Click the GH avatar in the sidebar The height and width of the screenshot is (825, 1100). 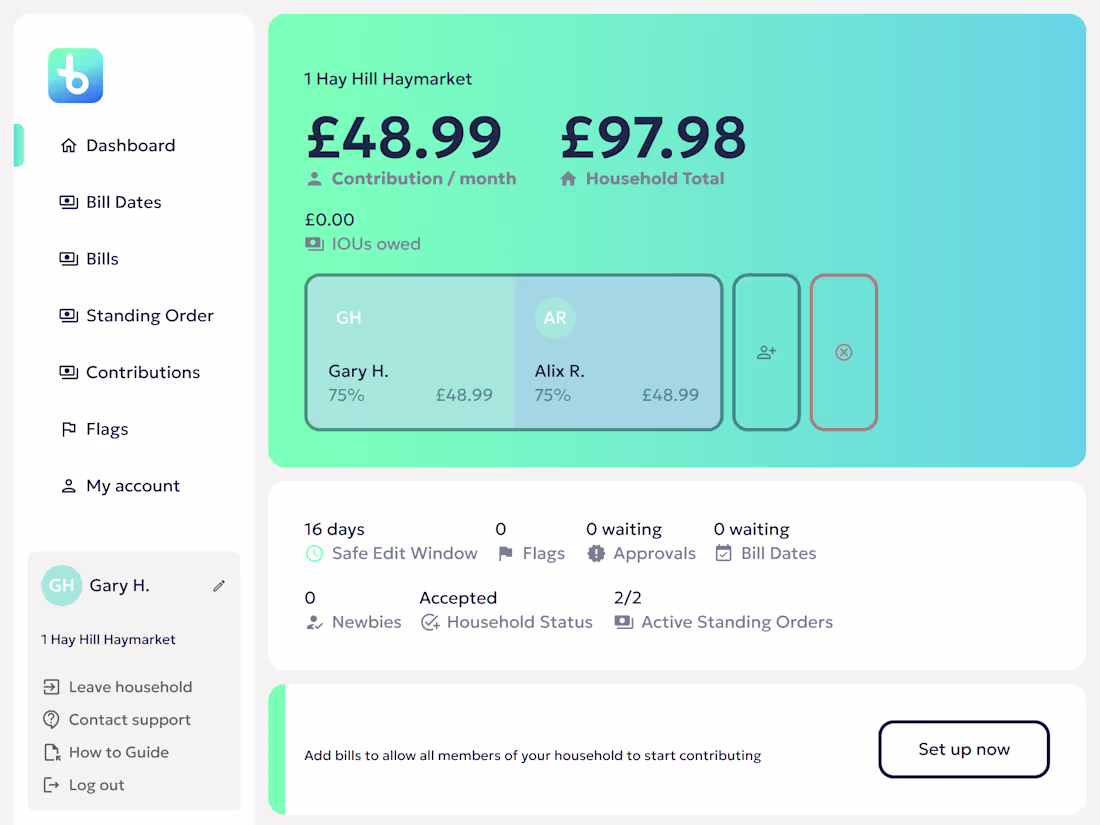(x=61, y=586)
